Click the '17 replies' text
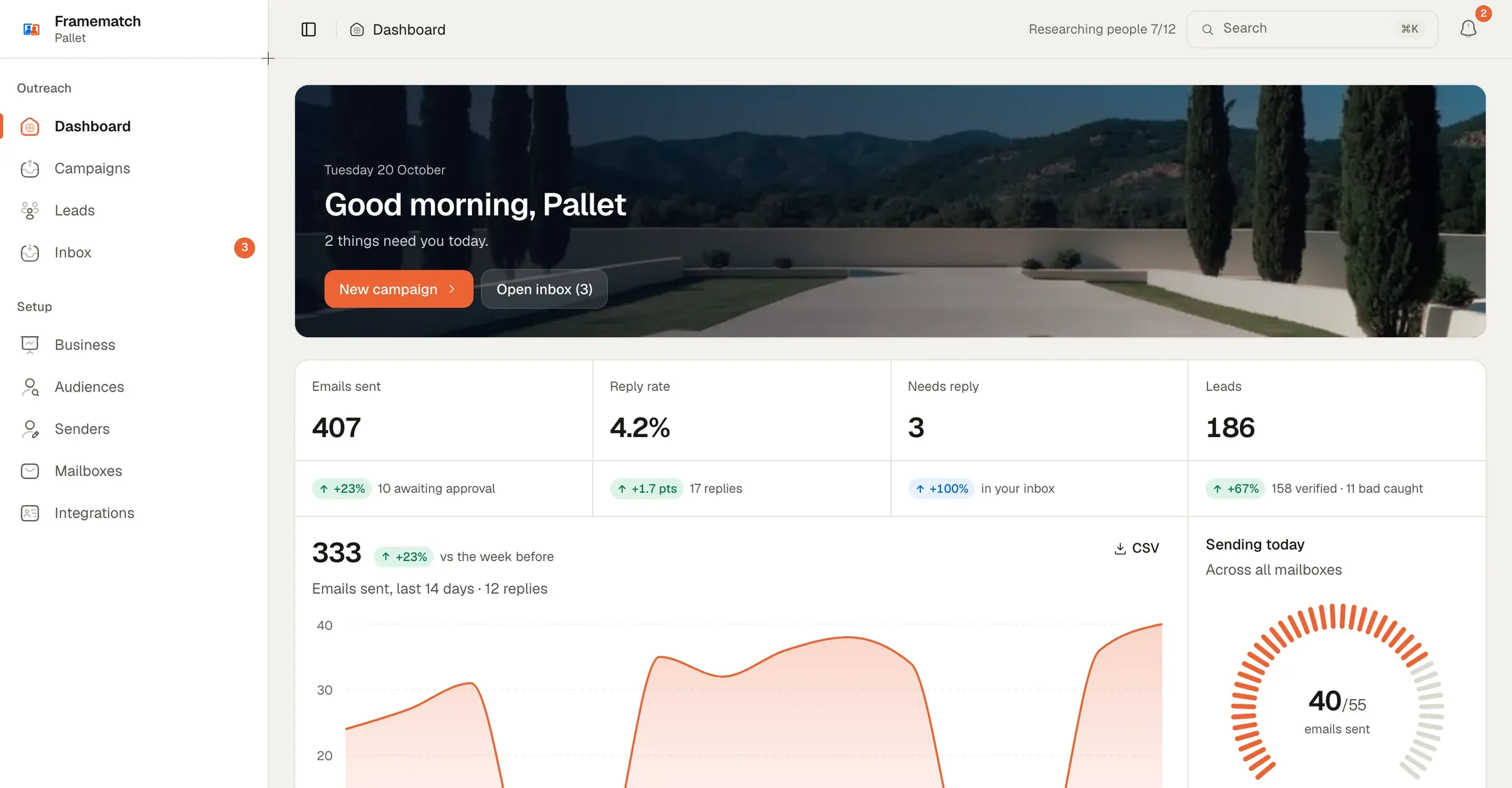The width and height of the screenshot is (1512, 788). coord(716,489)
